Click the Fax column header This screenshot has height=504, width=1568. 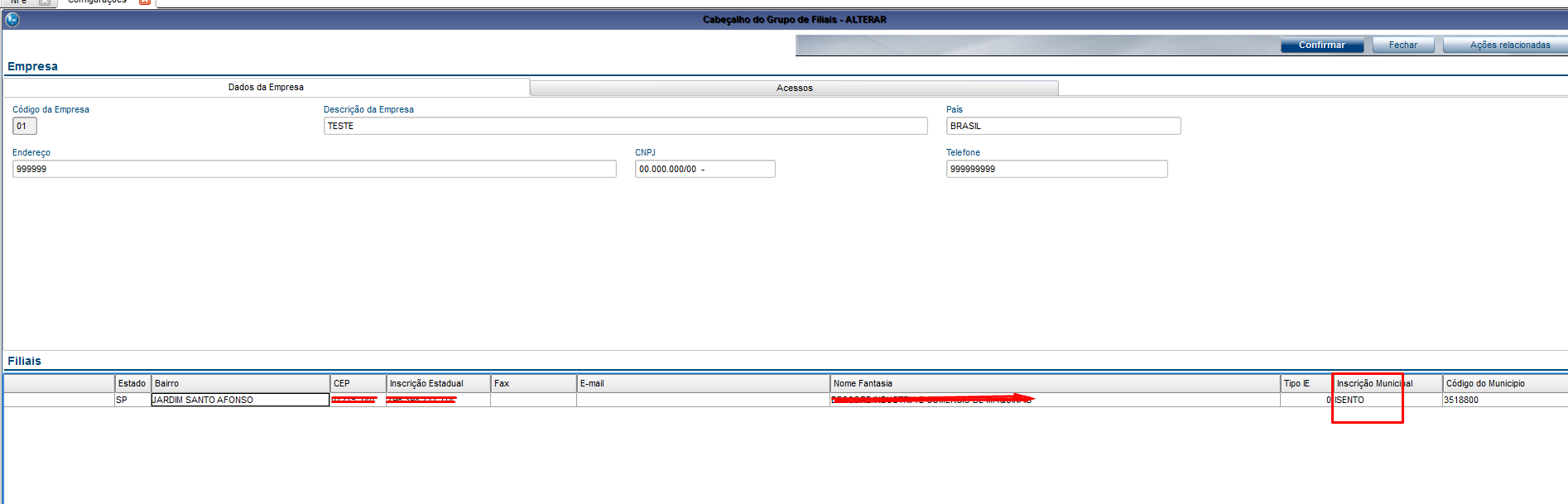click(533, 383)
